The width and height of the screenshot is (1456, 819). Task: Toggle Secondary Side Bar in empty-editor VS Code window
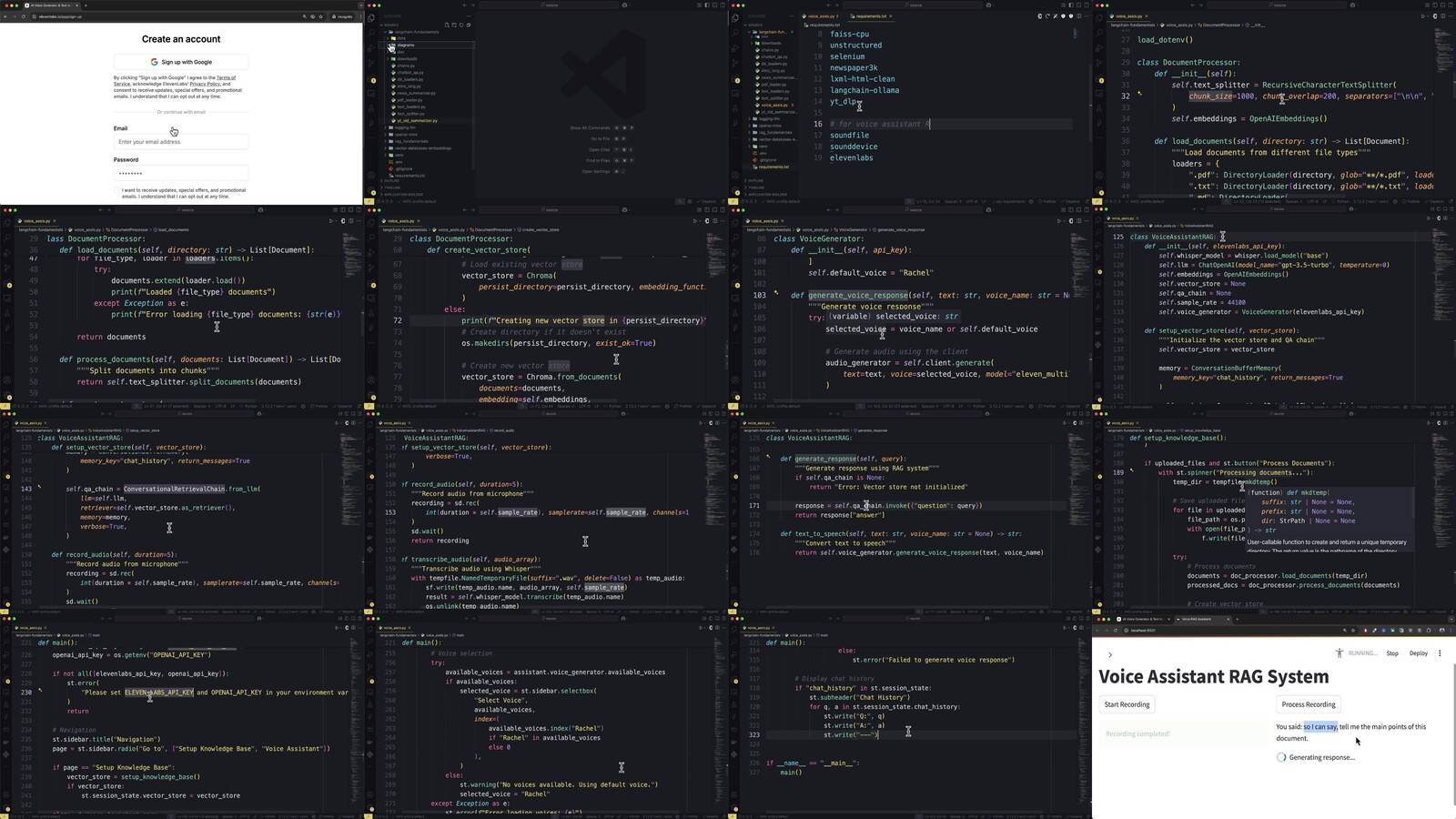pos(721,5)
